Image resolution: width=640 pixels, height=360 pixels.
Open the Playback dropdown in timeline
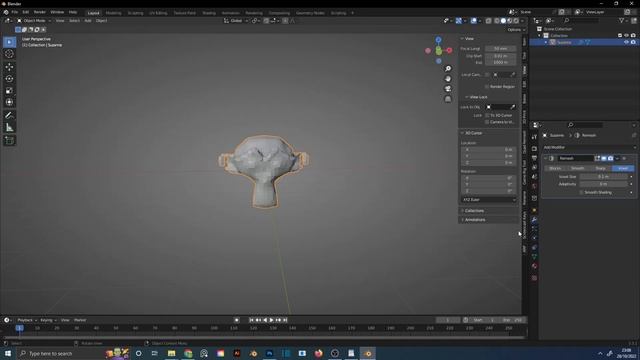27,320
